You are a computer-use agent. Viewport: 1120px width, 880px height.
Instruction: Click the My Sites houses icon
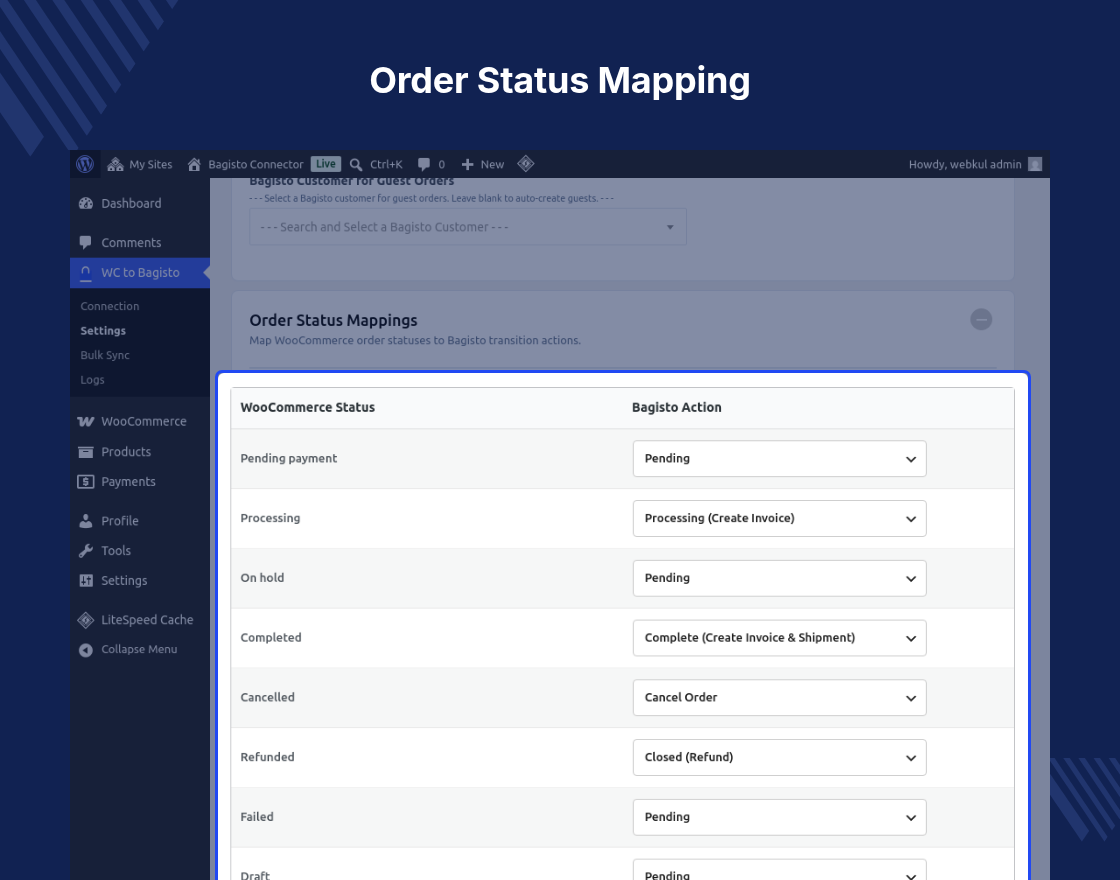click(x=115, y=165)
